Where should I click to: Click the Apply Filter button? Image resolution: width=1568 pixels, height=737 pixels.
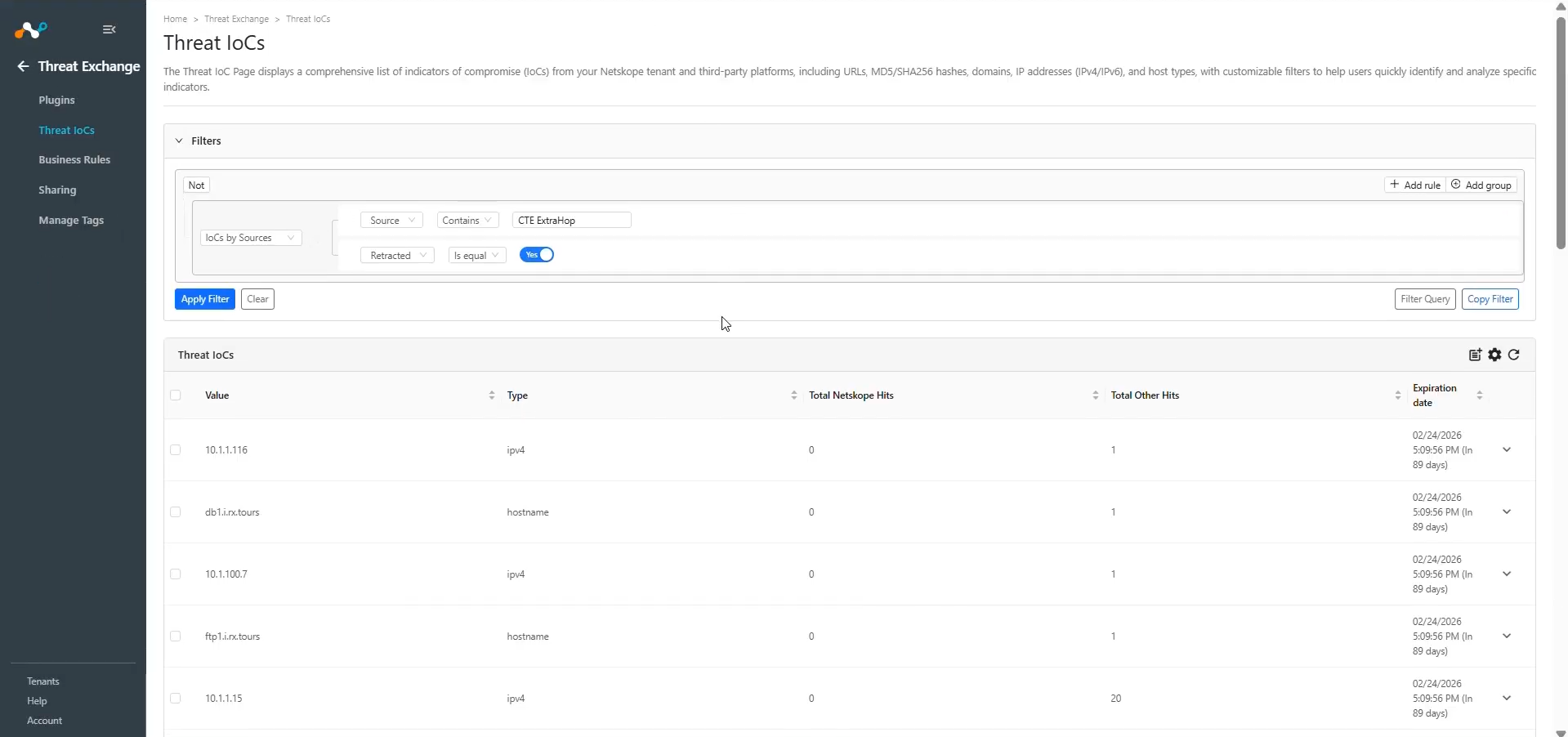pyautogui.click(x=205, y=299)
